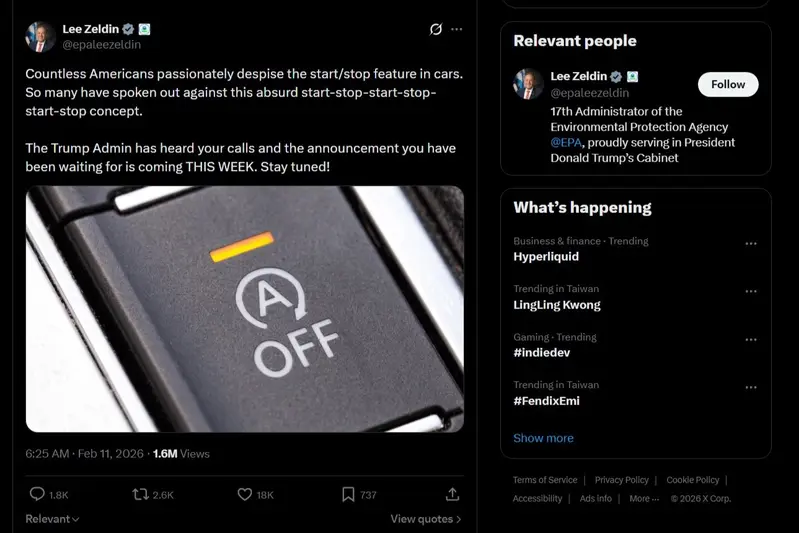Image resolution: width=799 pixels, height=533 pixels.
Task: Open more options for #indiedev trend
Action: 751,339
